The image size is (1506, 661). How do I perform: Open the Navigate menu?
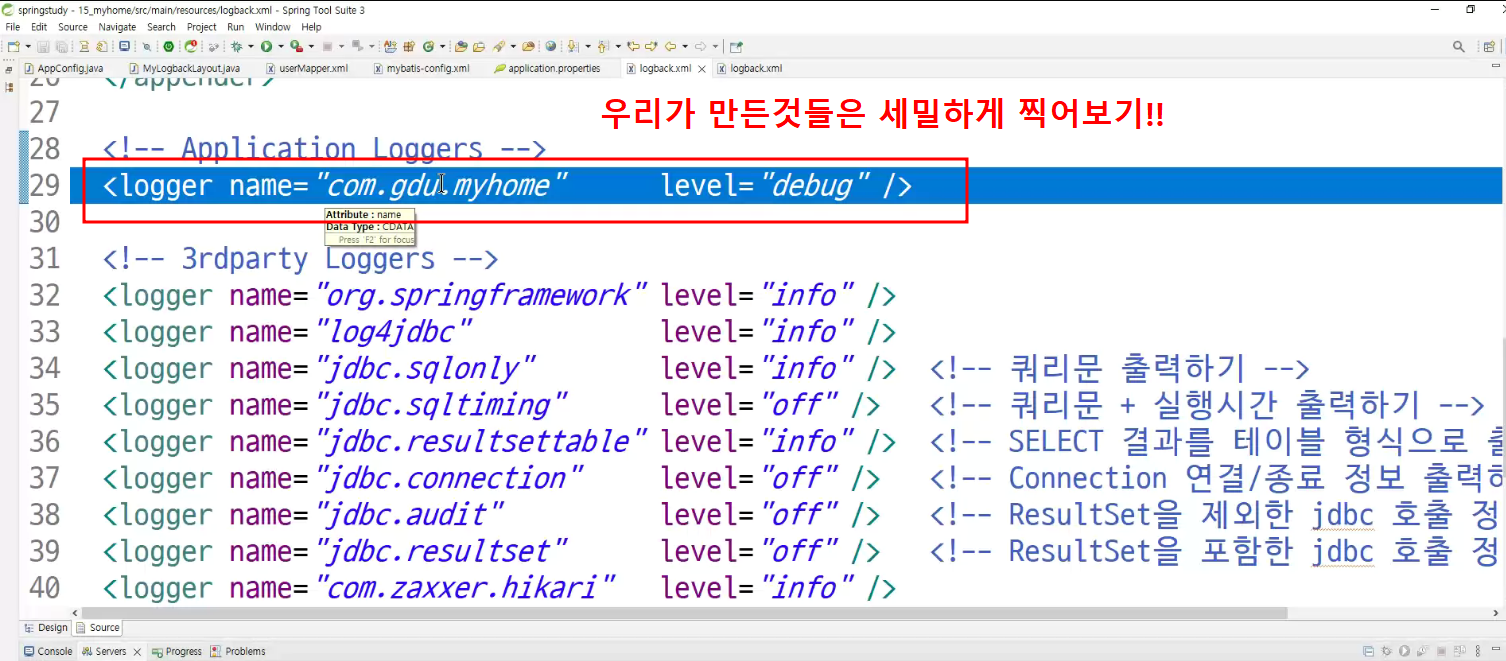[x=117, y=27]
